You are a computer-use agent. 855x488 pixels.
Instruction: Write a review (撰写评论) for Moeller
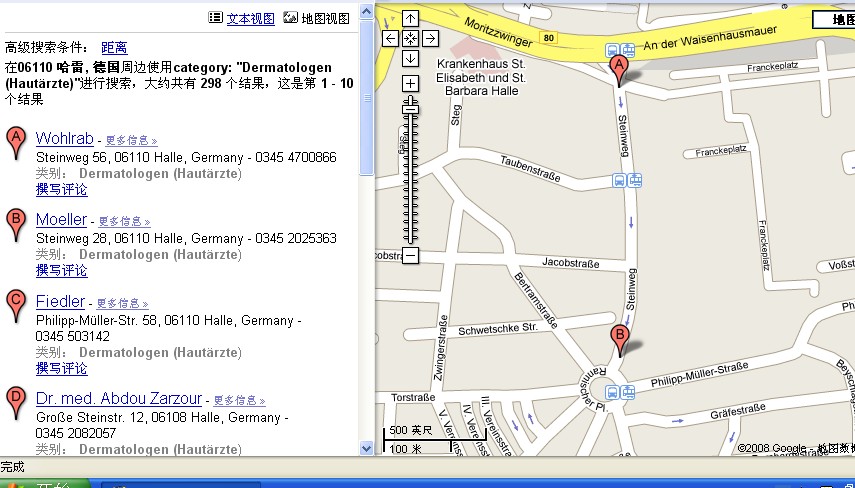click(x=62, y=270)
